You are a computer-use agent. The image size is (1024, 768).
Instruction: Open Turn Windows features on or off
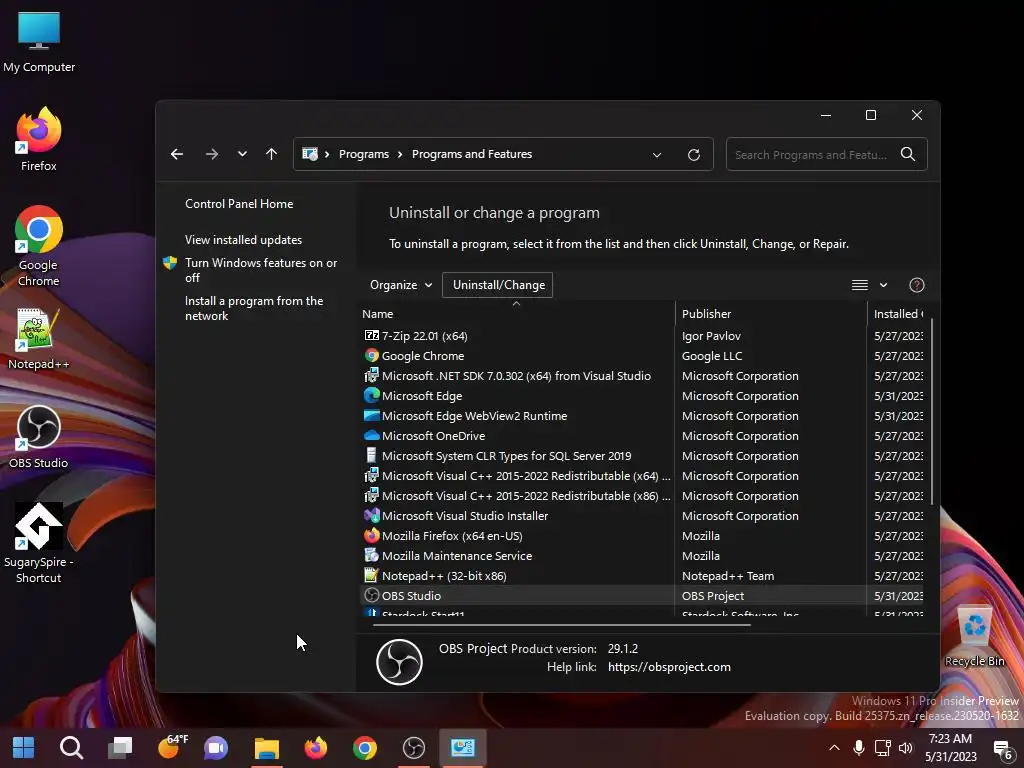[x=261, y=270]
